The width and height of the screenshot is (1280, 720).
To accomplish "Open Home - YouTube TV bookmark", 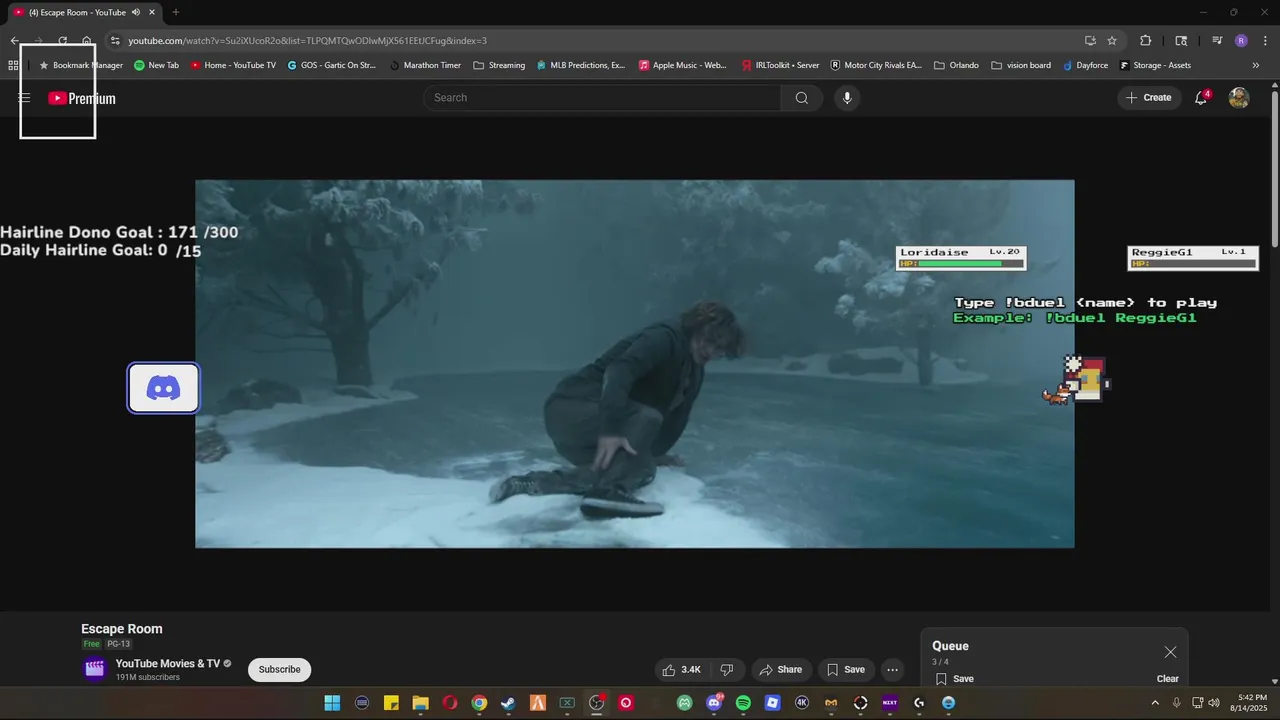I will click(x=233, y=65).
